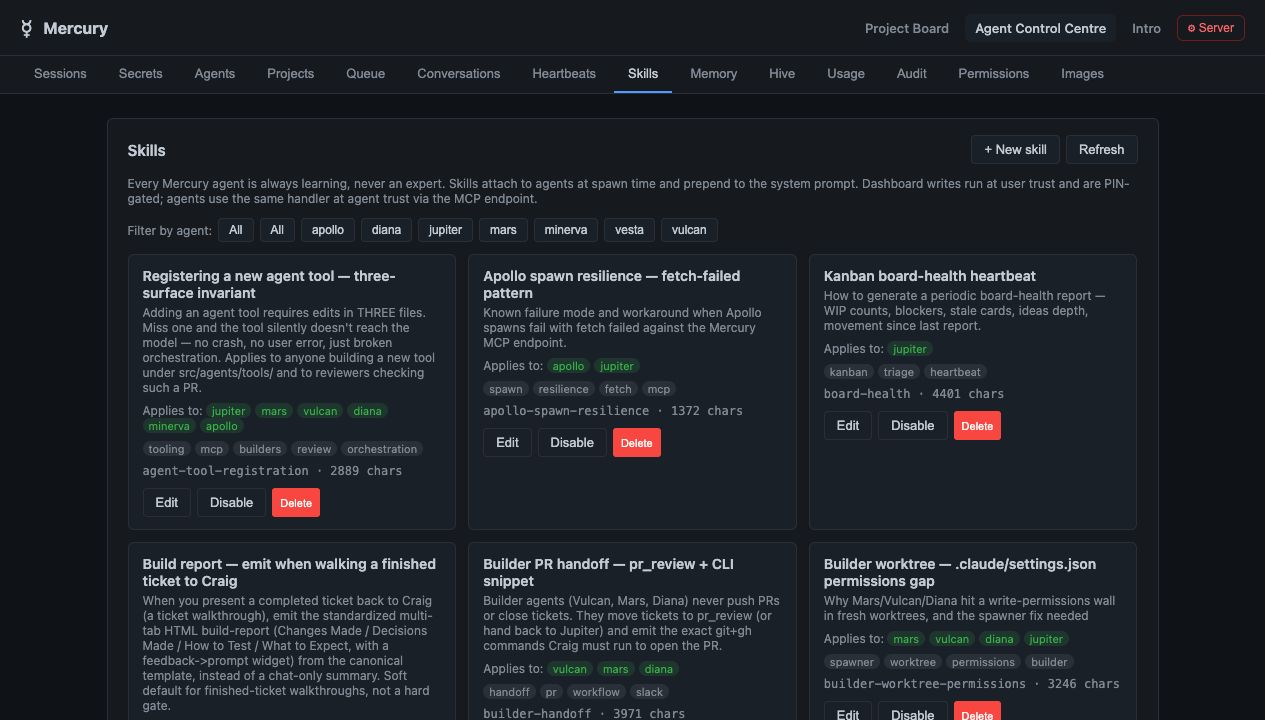The height and width of the screenshot is (720, 1265).
Task: Disable the apollo-spawn-resilience skill
Action: pyautogui.click(x=572, y=443)
